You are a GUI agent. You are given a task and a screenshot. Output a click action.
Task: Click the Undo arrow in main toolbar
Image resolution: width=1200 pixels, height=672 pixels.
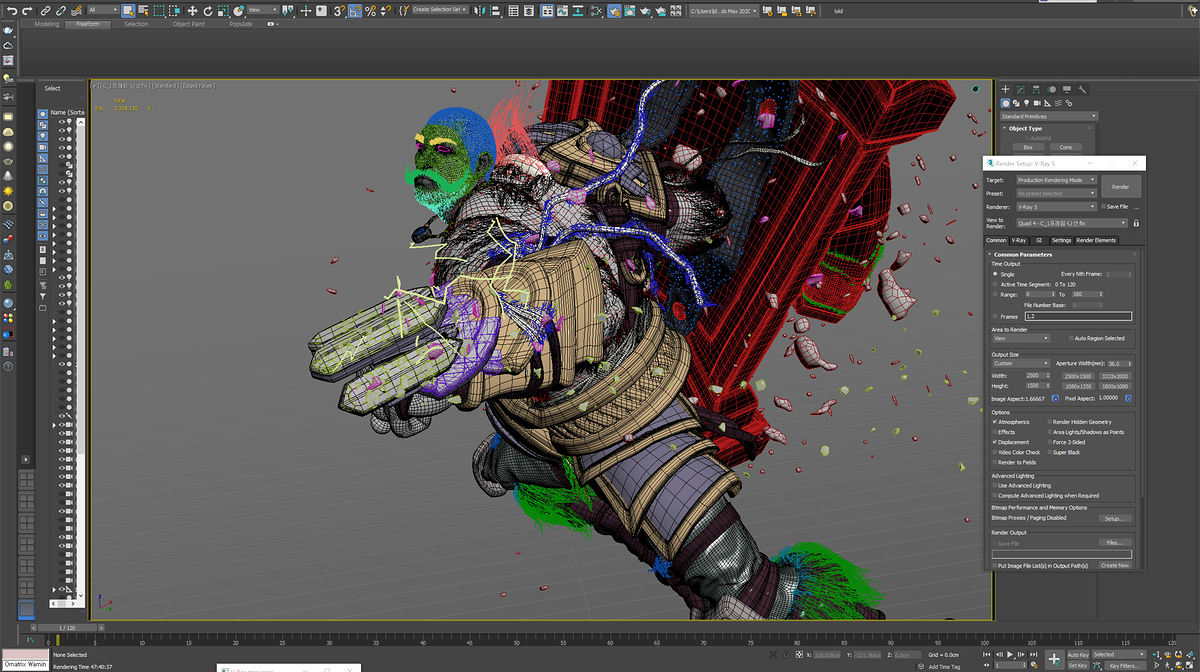(11, 10)
